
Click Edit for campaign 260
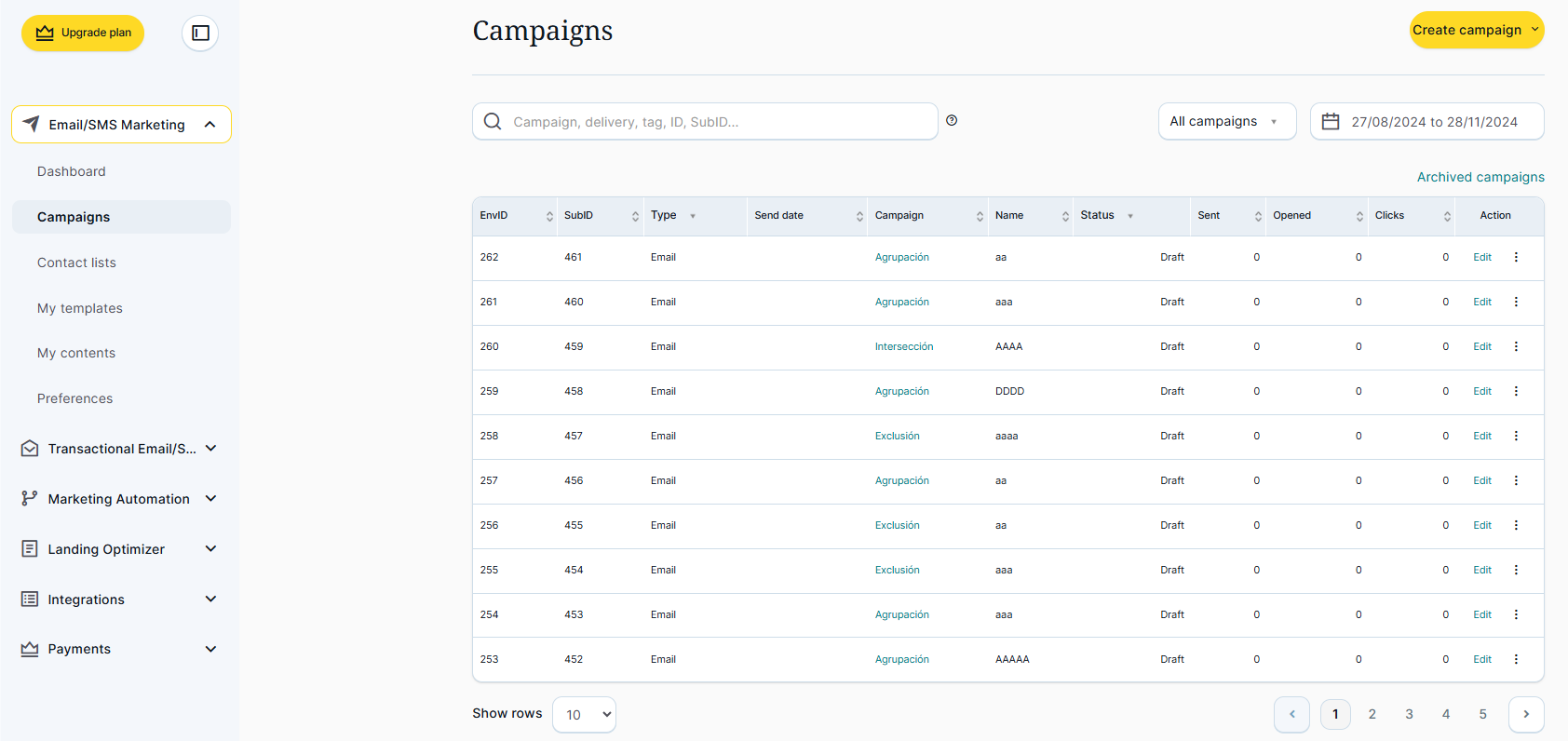1481,346
